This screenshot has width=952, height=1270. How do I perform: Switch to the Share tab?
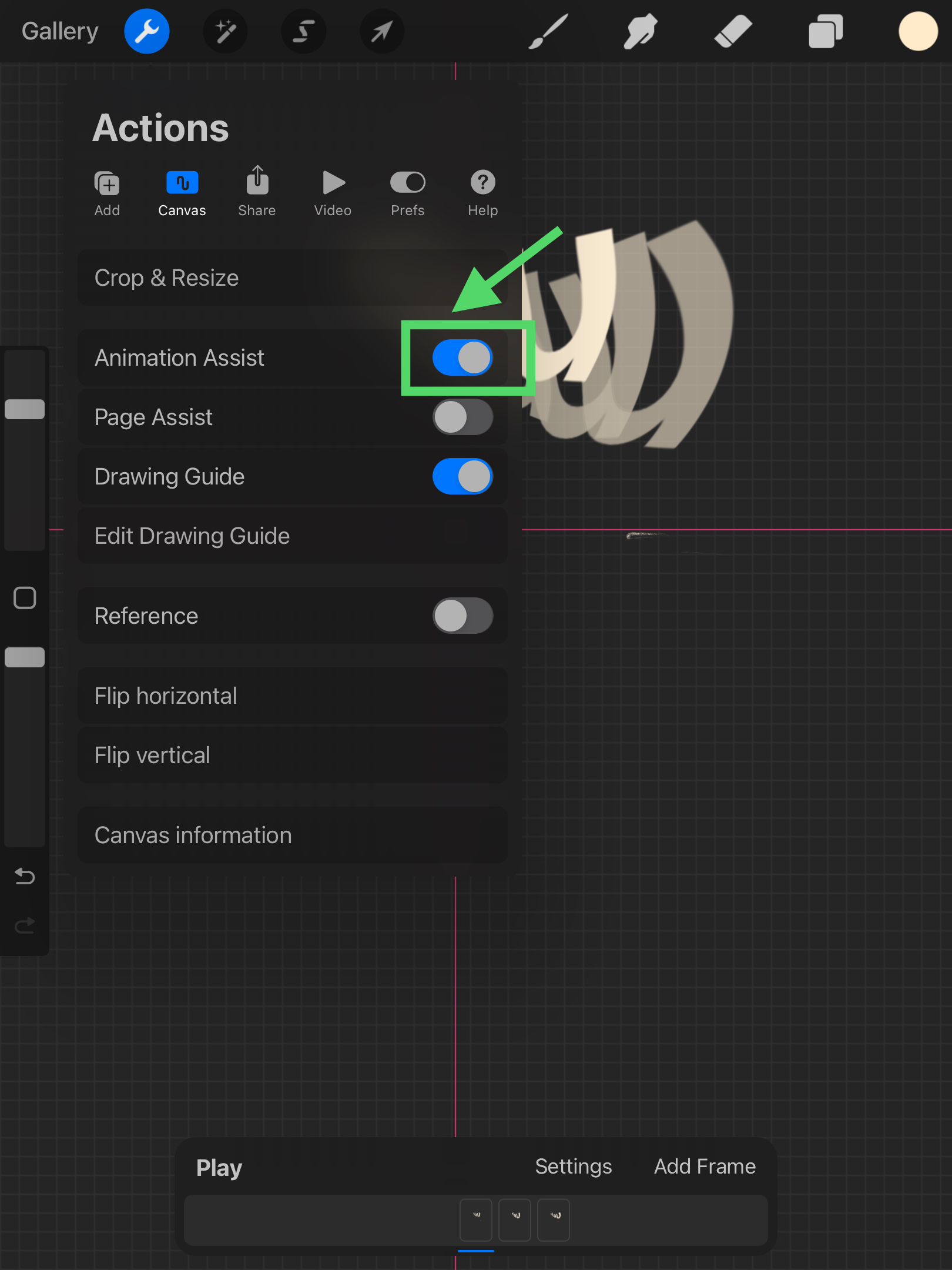tap(257, 192)
